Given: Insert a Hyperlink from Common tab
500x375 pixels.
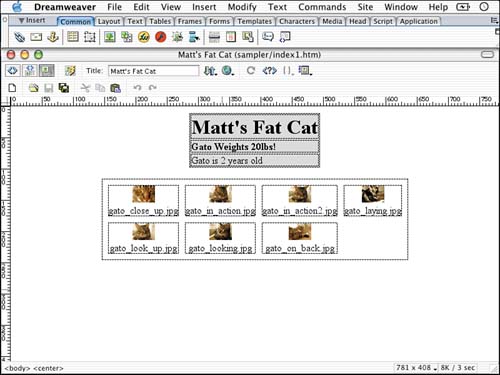Looking at the screenshot, I should (19, 37).
